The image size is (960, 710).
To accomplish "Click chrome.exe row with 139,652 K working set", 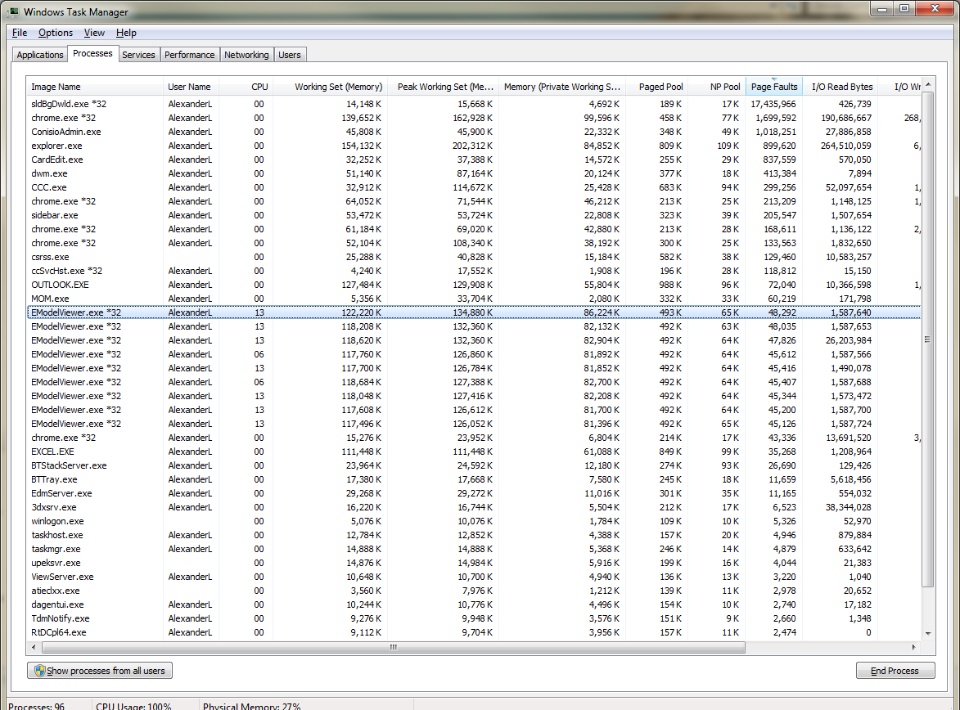I will (x=474, y=118).
